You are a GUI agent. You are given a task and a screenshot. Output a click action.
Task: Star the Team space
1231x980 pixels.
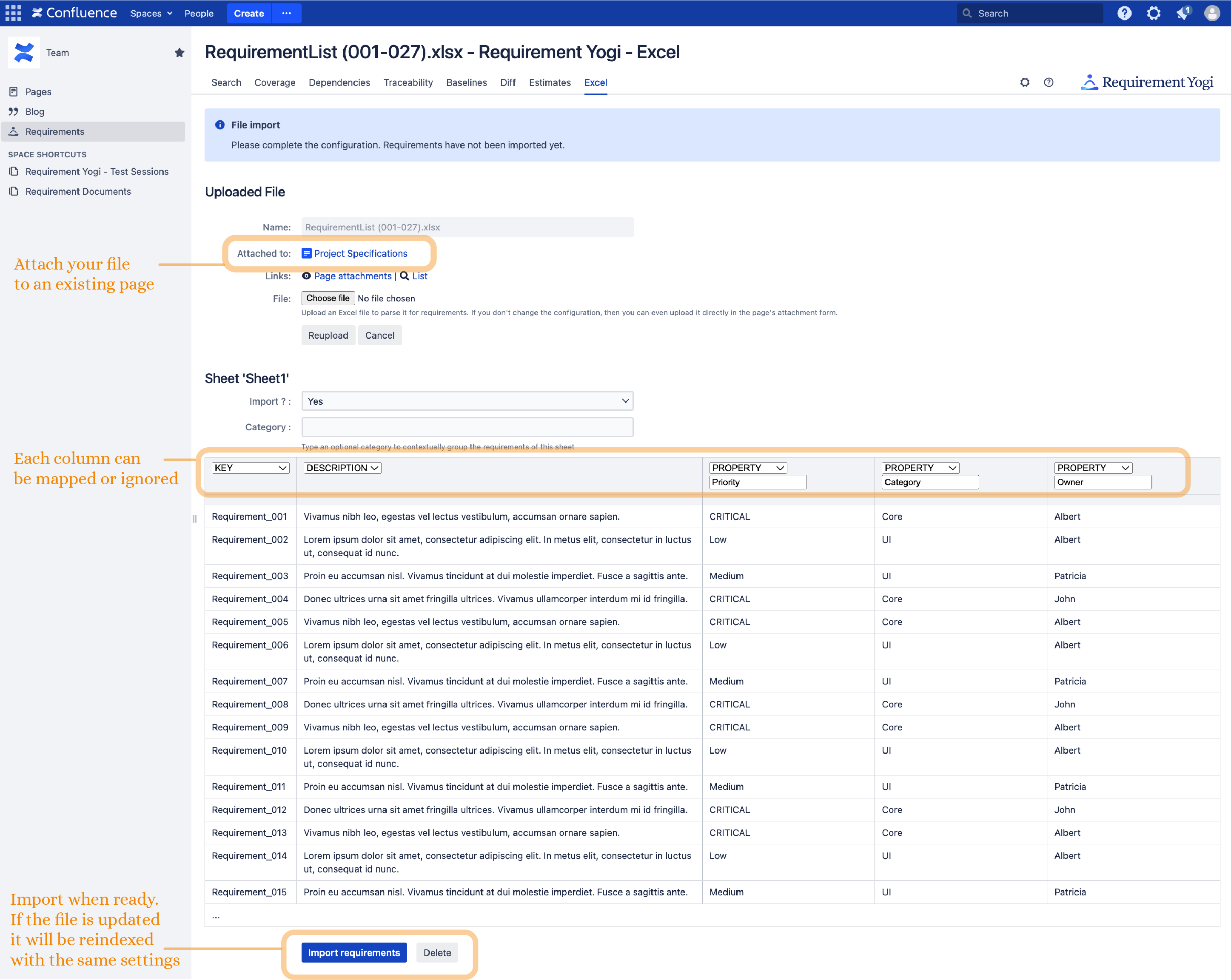click(179, 53)
